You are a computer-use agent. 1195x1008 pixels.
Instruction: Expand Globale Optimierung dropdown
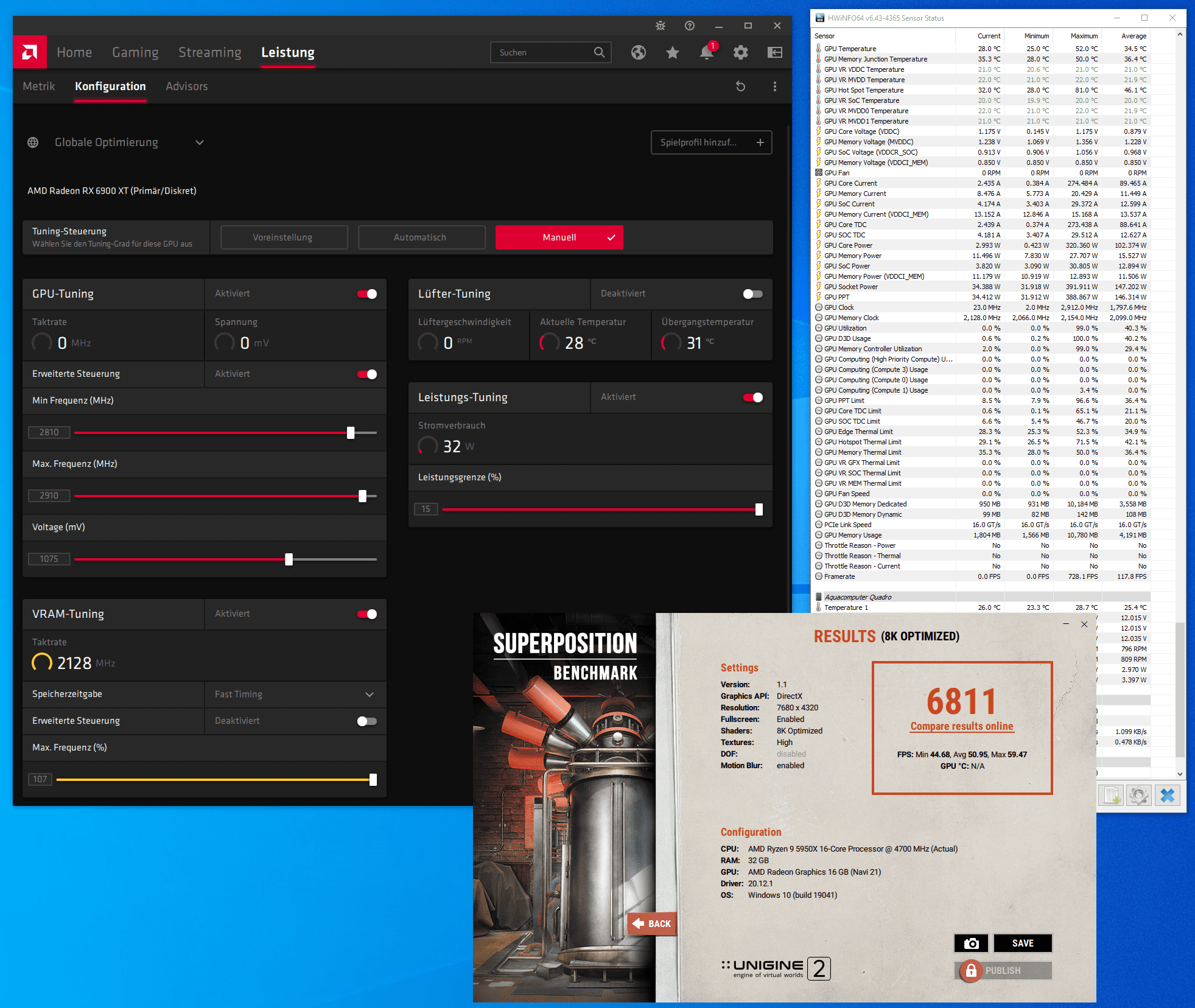(x=199, y=142)
